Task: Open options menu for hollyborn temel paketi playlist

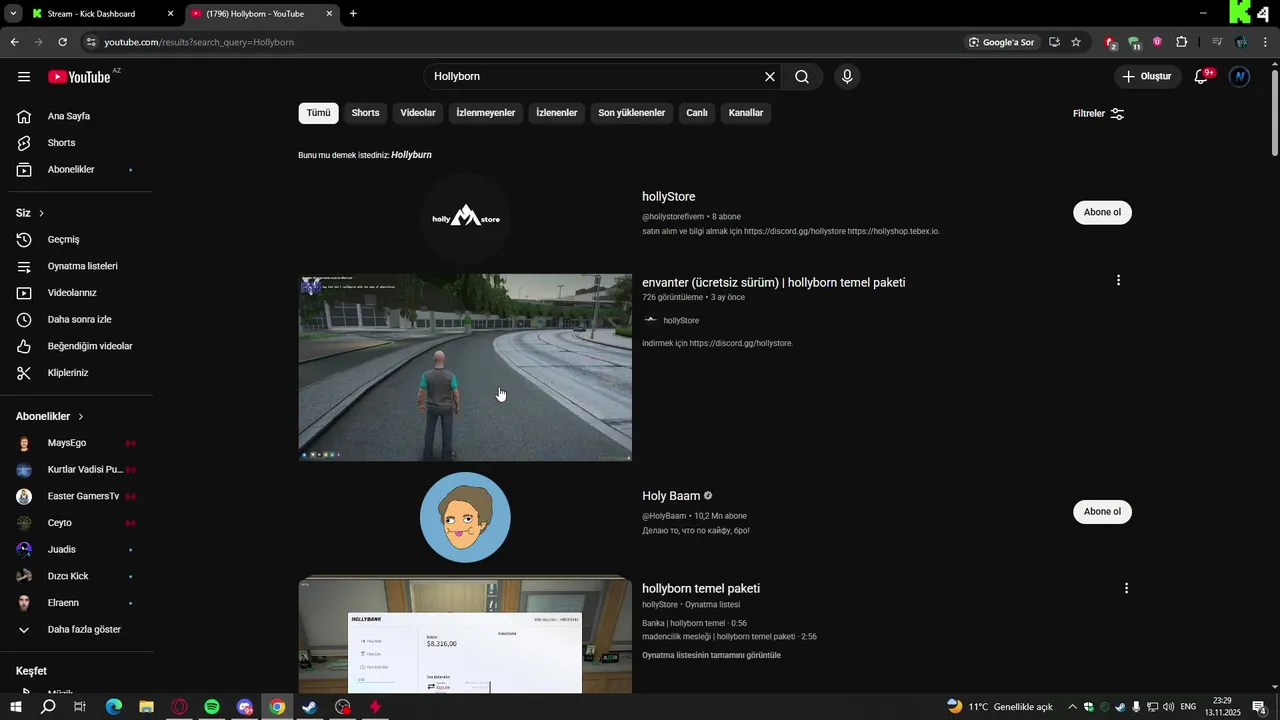Action: tap(1126, 589)
